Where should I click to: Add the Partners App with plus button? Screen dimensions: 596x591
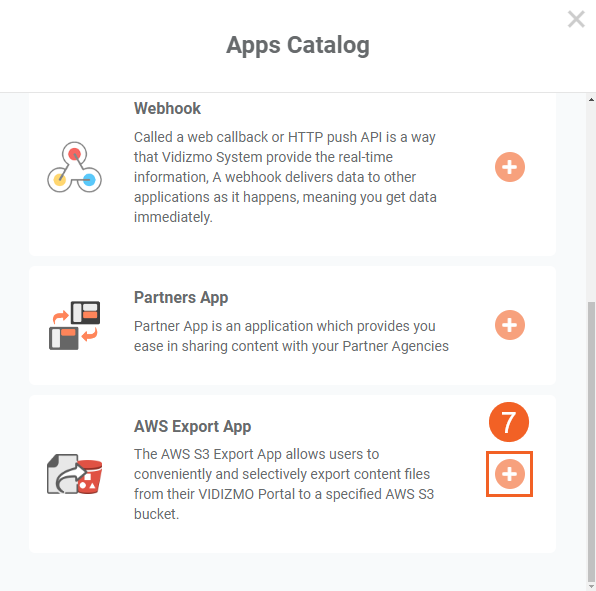click(510, 325)
